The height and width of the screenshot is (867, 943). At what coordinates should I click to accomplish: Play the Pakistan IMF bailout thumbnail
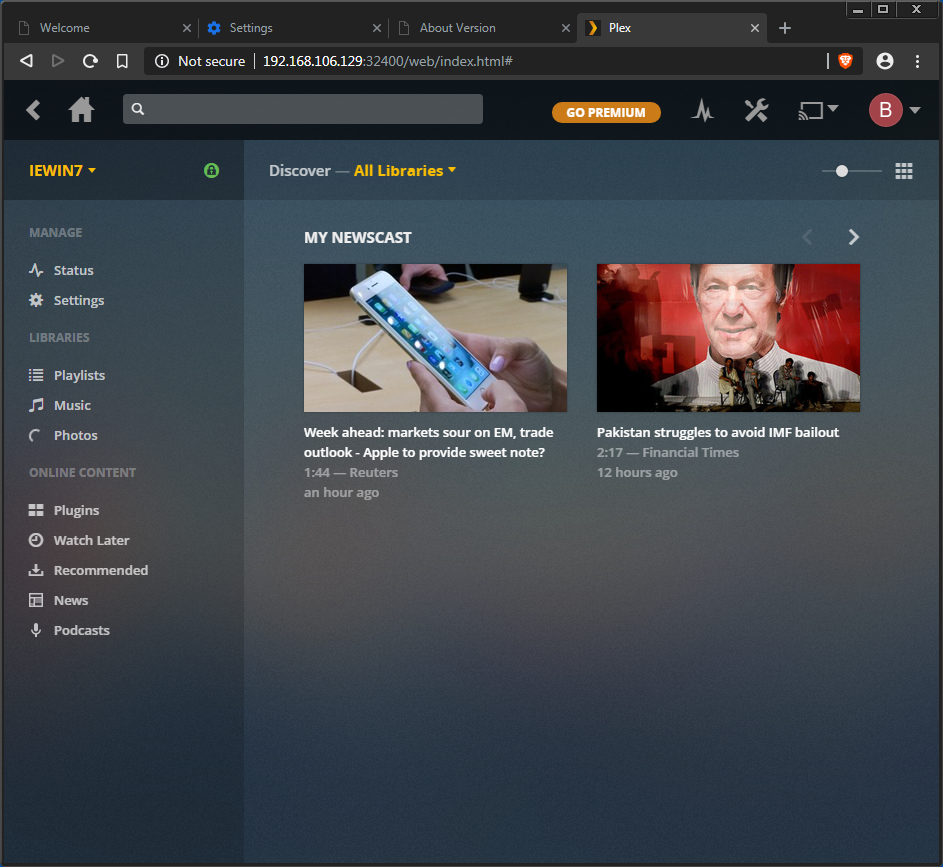point(728,338)
